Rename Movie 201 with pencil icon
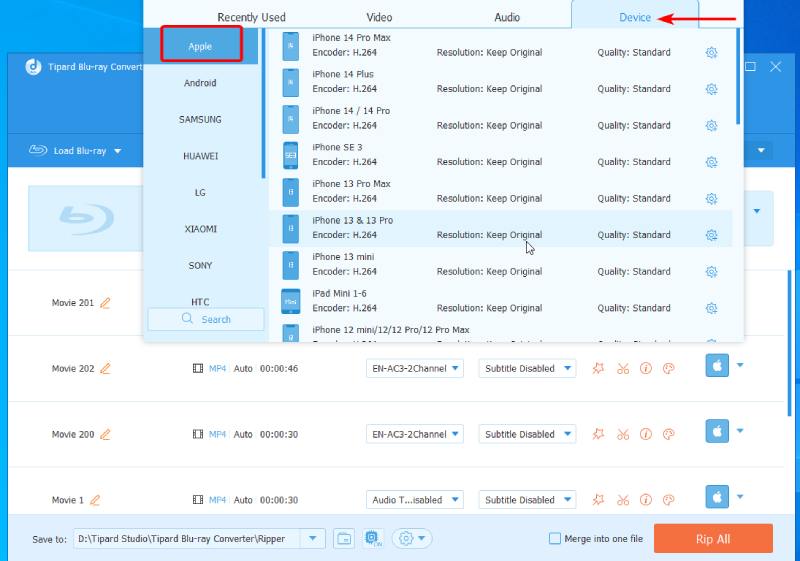The image size is (800, 561). coord(105,303)
